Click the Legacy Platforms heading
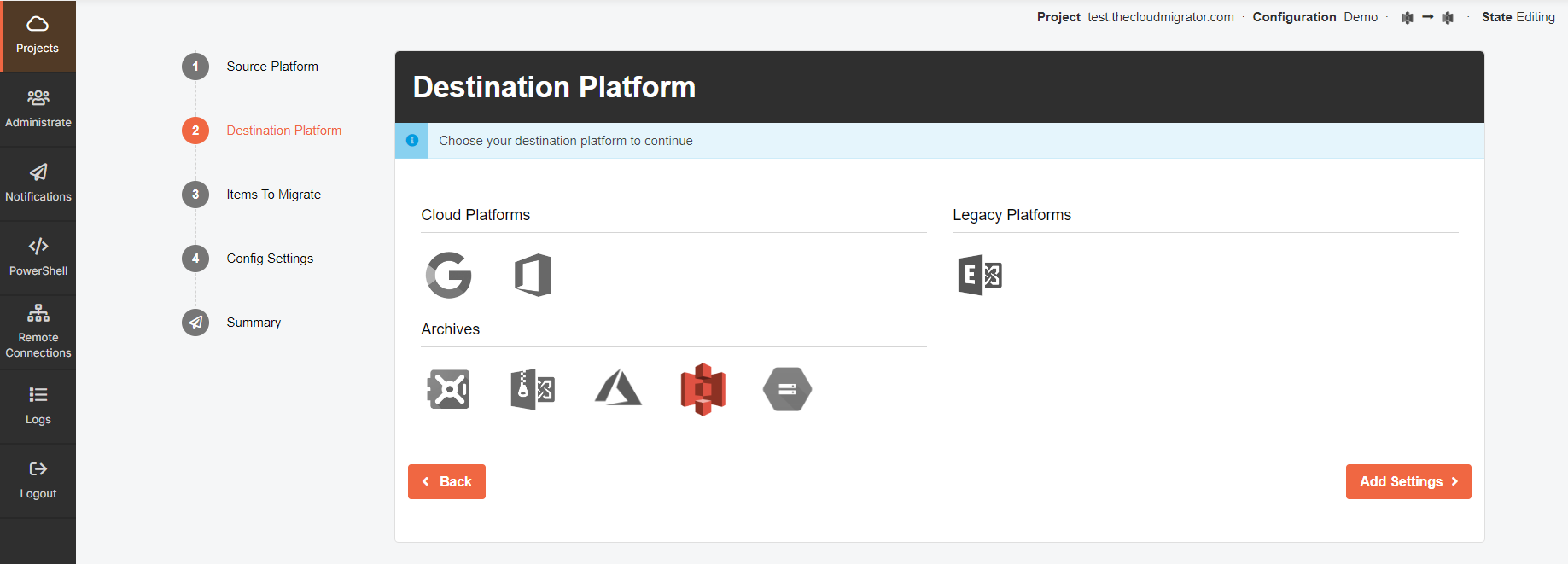 pyautogui.click(x=1011, y=215)
